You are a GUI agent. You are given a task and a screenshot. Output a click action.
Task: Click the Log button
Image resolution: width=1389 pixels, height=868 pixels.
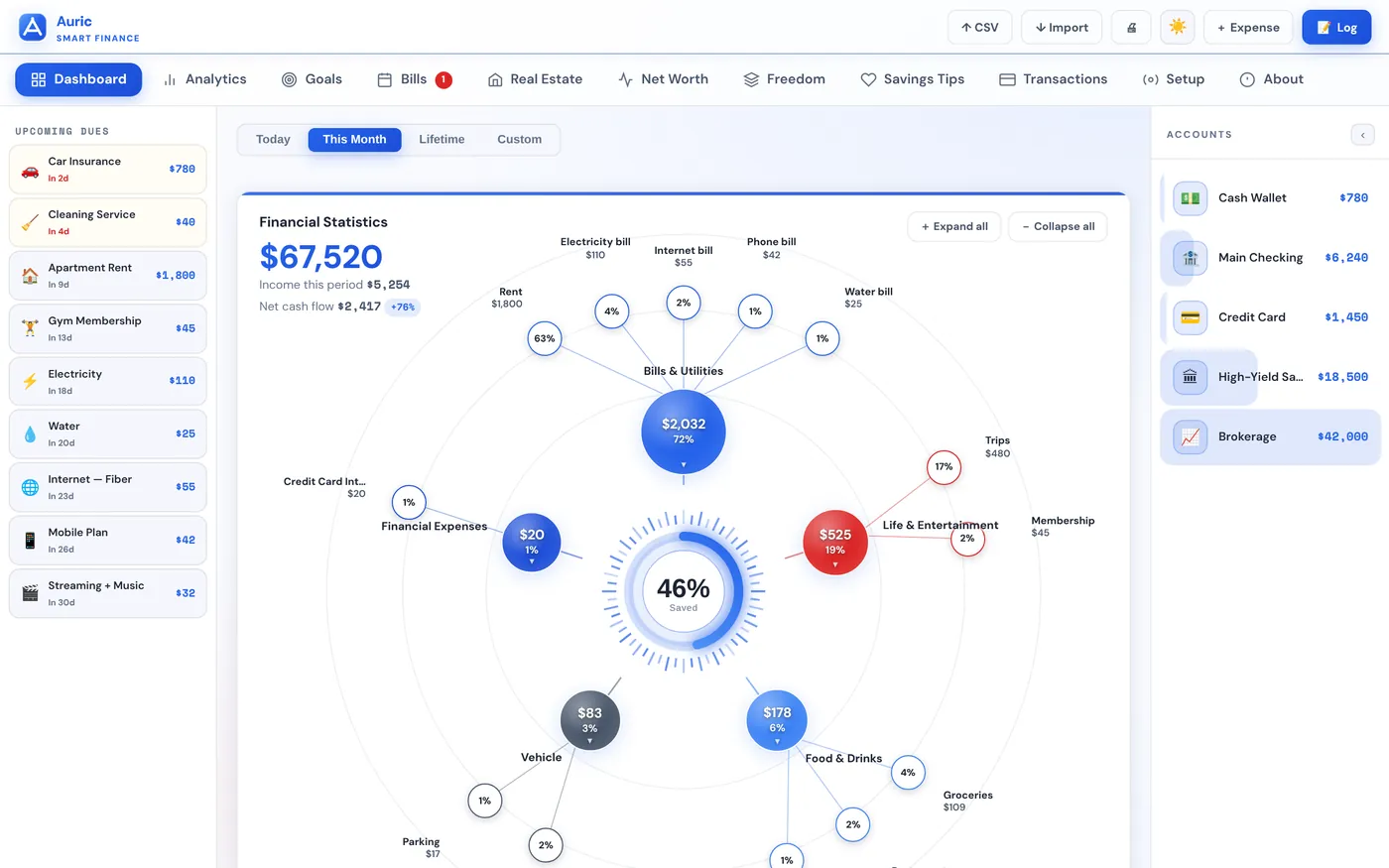coord(1336,28)
